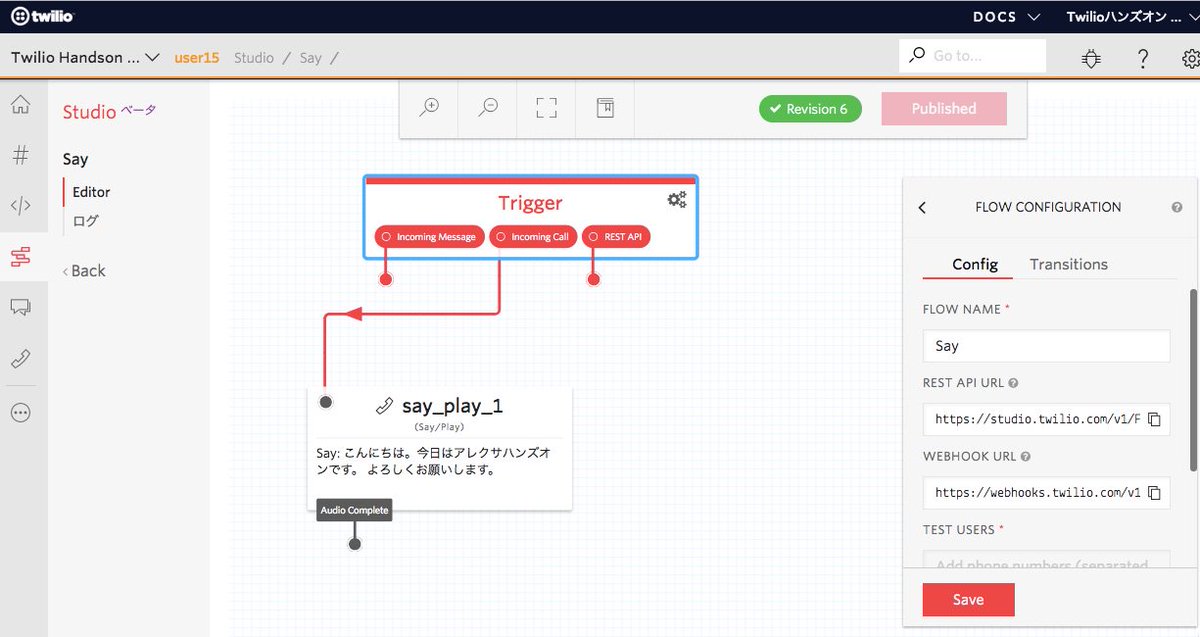Click the REST API output connector dot

click(x=593, y=279)
